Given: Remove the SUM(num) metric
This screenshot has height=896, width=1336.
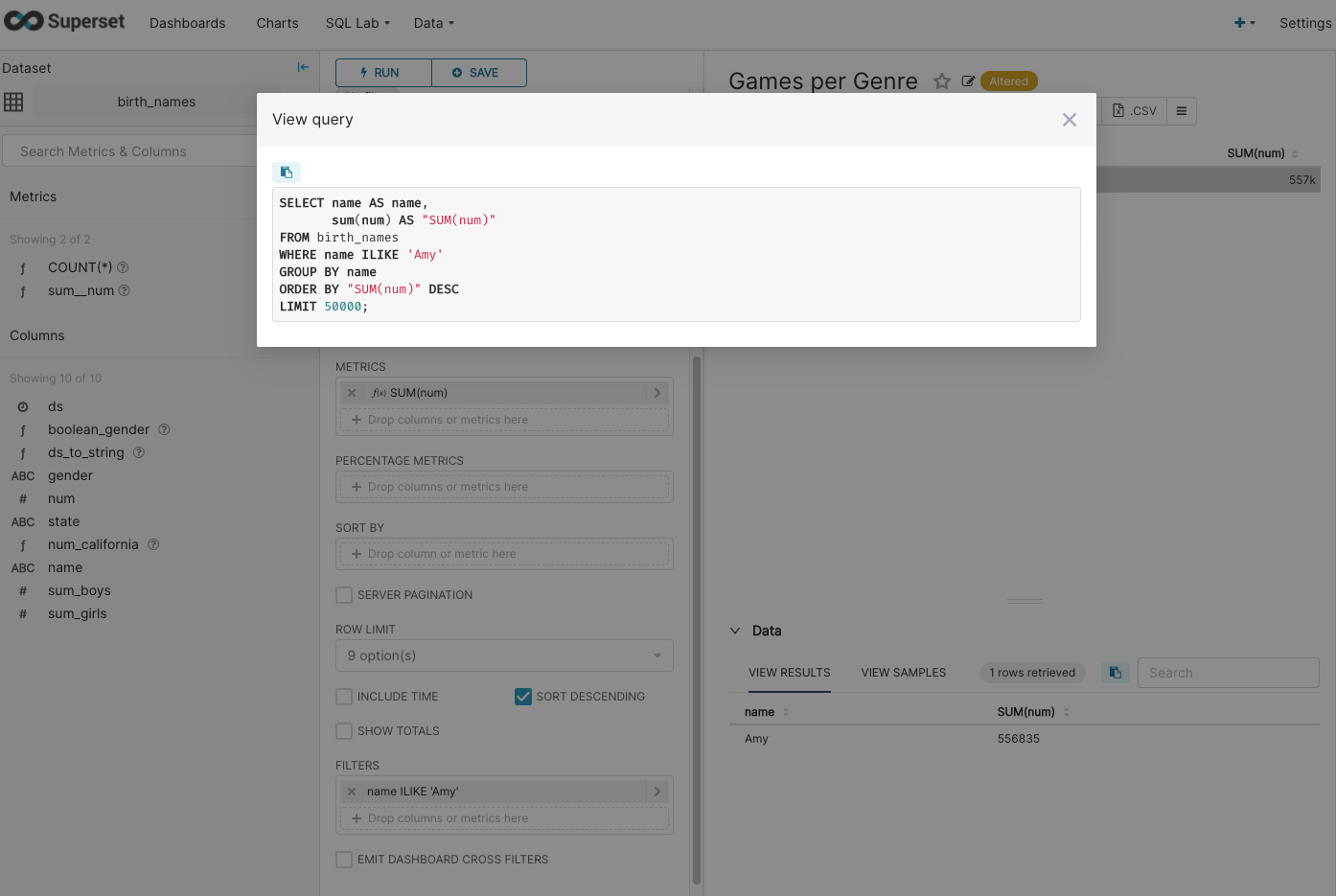Looking at the screenshot, I should pos(352,393).
